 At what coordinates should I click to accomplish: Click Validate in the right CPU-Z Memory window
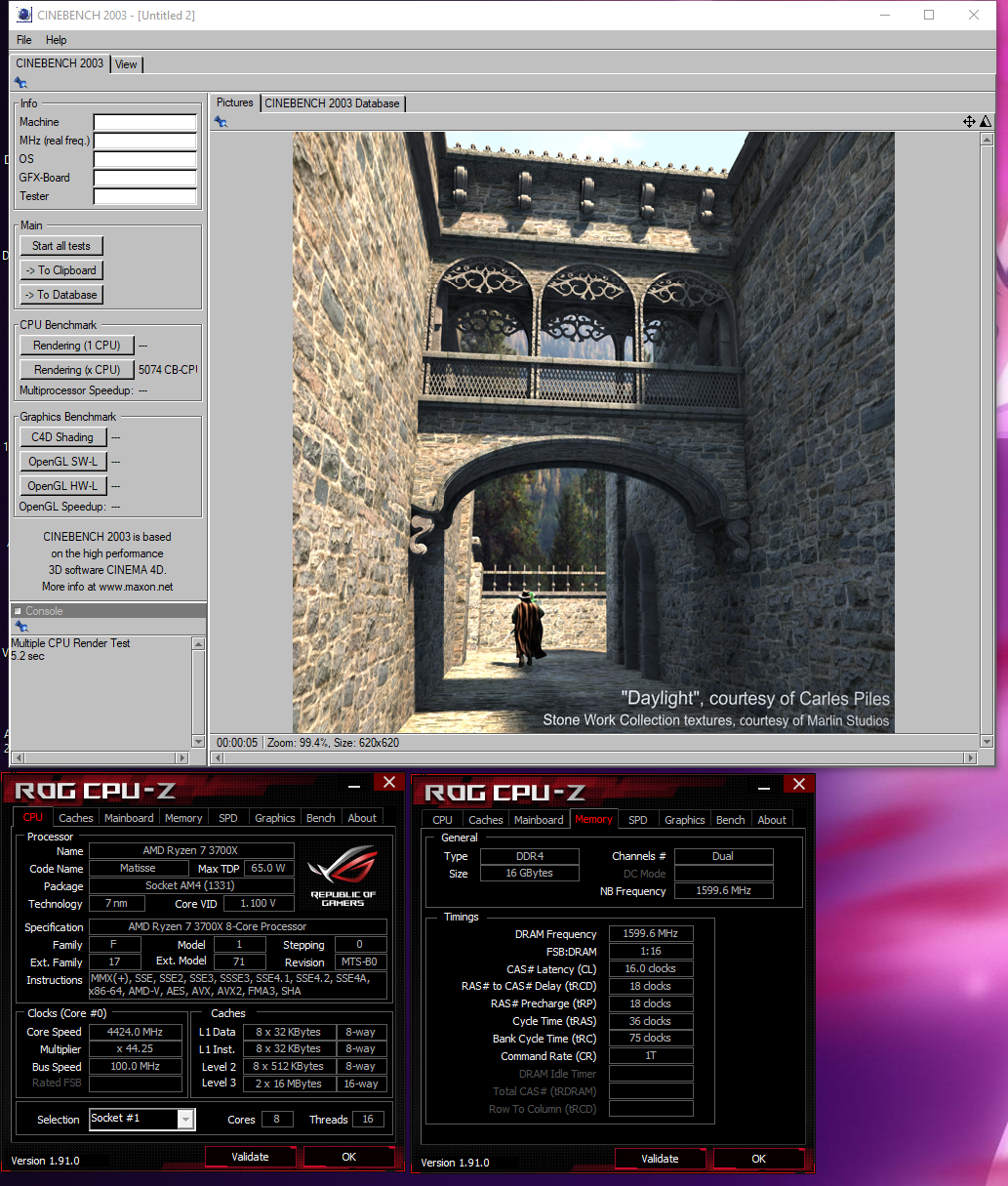pyautogui.click(x=661, y=1159)
